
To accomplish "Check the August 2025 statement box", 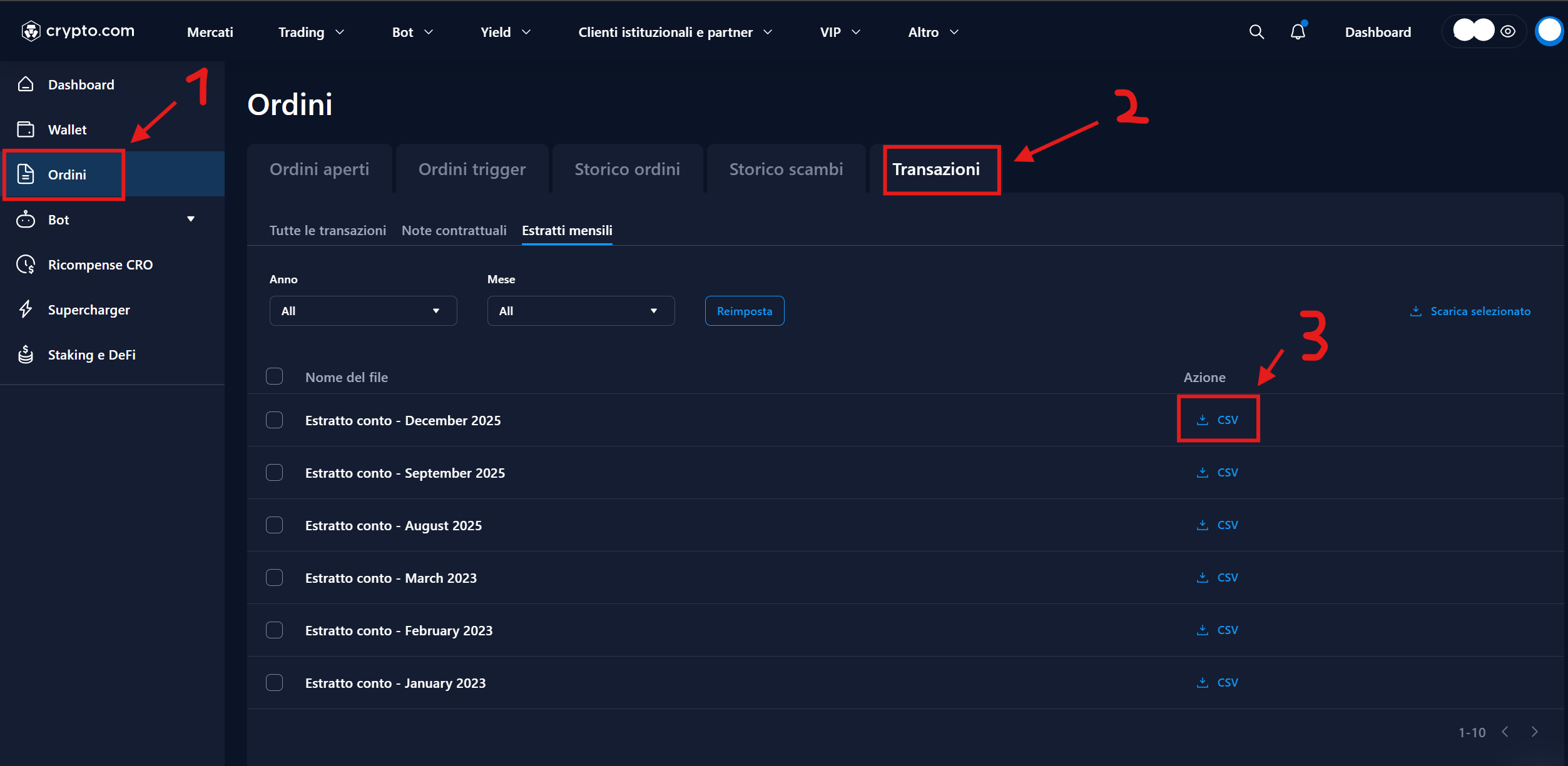I will click(274, 525).
